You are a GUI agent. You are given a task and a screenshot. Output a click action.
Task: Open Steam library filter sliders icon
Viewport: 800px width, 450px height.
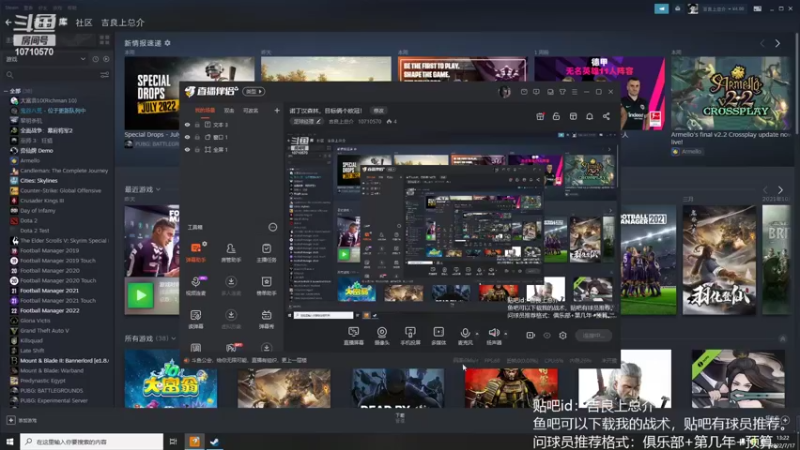click(x=105, y=75)
